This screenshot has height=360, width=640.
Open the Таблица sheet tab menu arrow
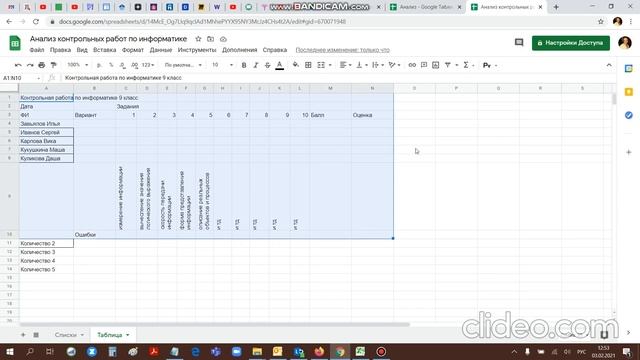[128, 335]
